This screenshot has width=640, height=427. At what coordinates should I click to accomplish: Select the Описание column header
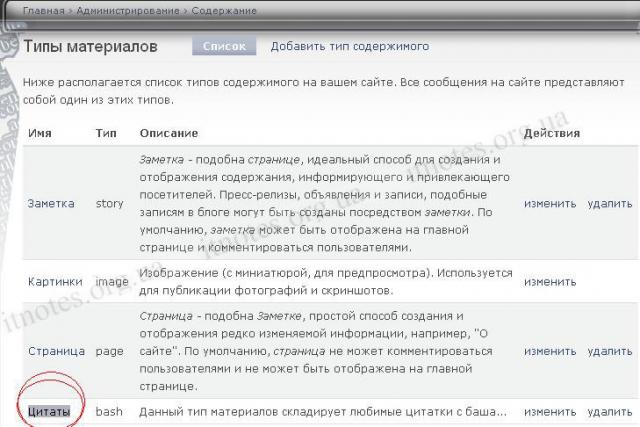point(169,133)
